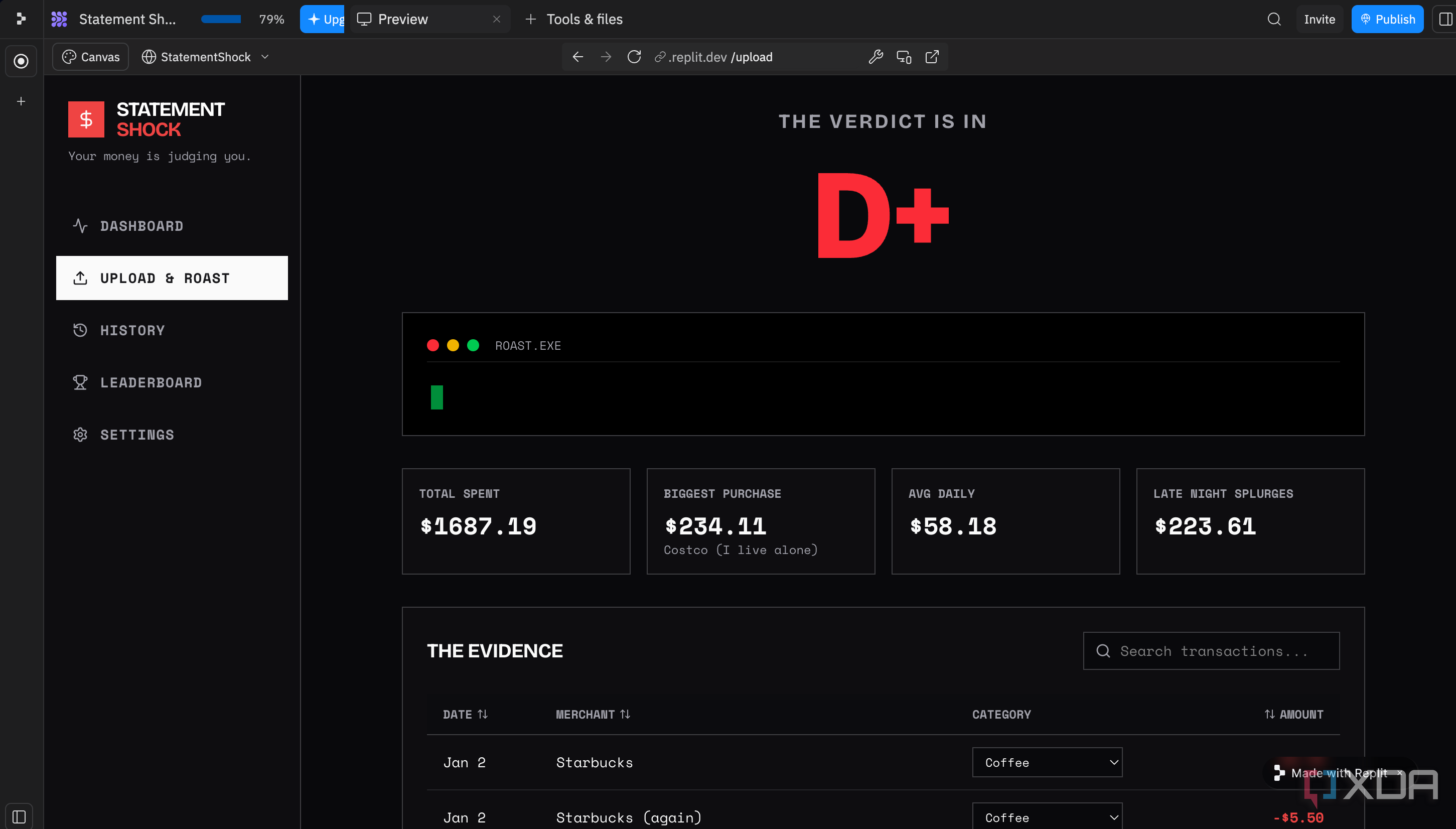Open preview in new tab icon

[932, 57]
